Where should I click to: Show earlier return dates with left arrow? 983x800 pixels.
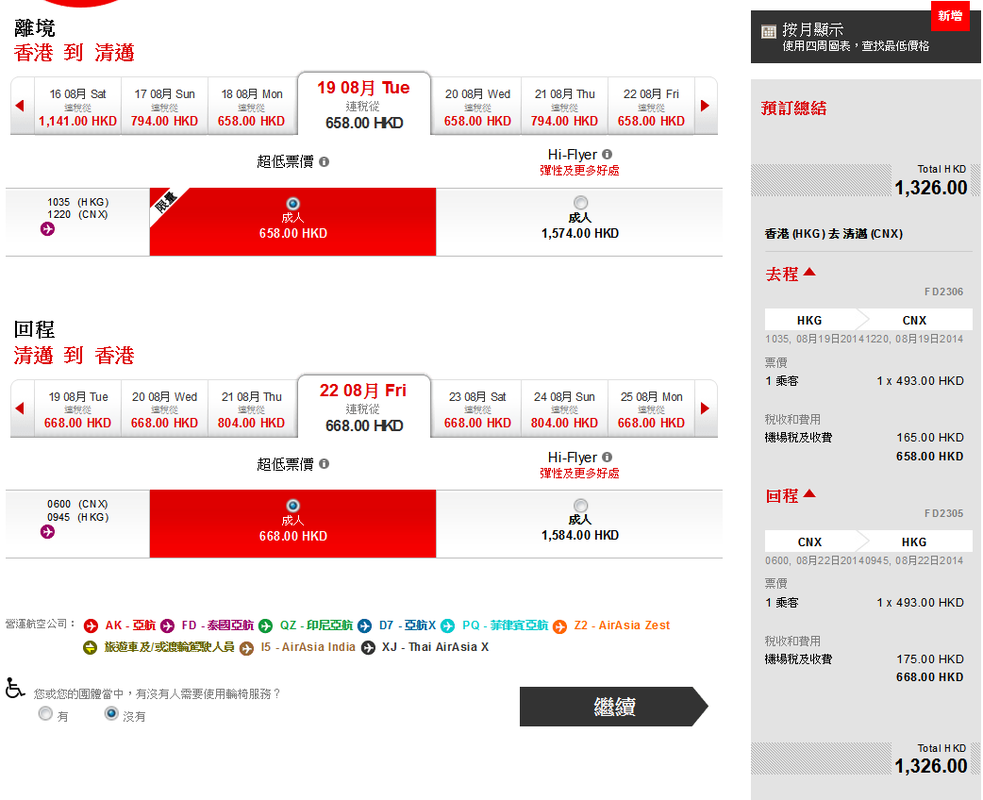20,408
